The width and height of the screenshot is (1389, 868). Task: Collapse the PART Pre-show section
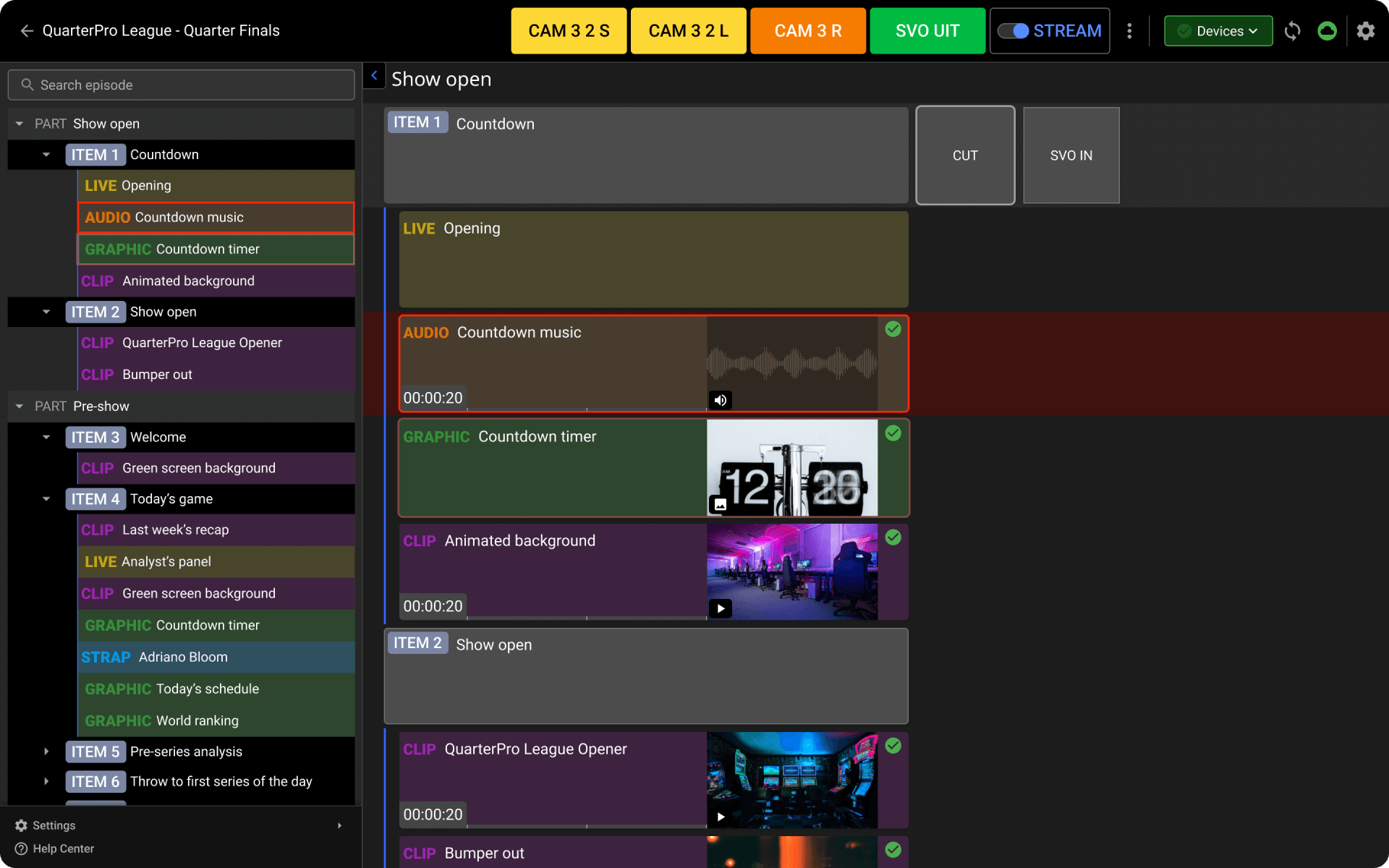pyautogui.click(x=20, y=407)
